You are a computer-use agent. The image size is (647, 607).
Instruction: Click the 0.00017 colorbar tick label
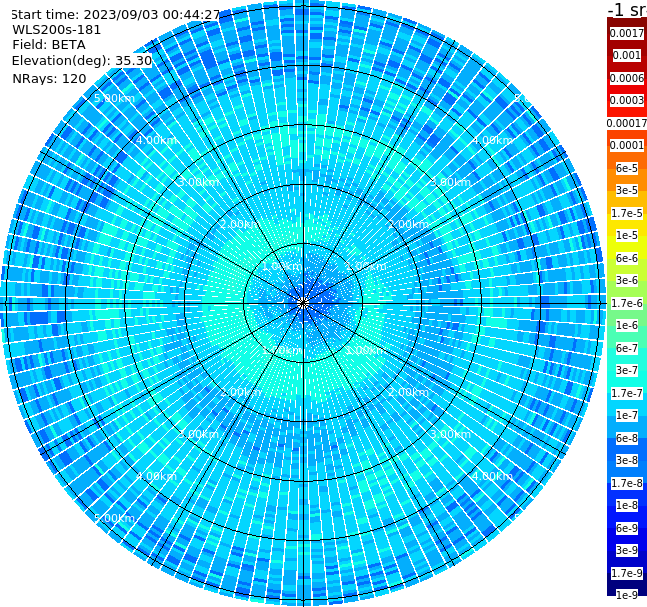(x=627, y=123)
